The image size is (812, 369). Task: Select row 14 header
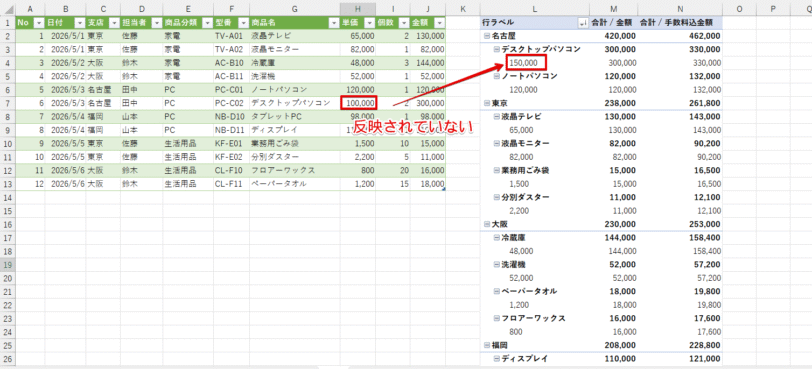pos(7,197)
